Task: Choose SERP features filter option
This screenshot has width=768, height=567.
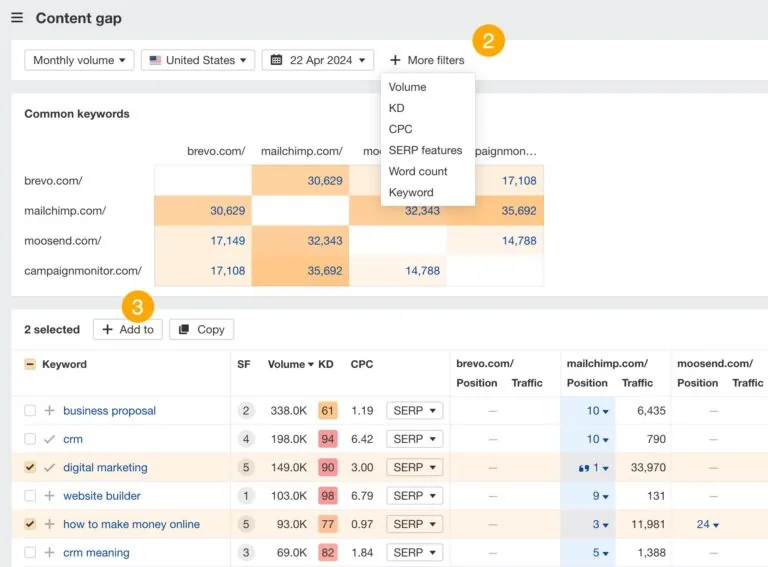Action: [425, 150]
